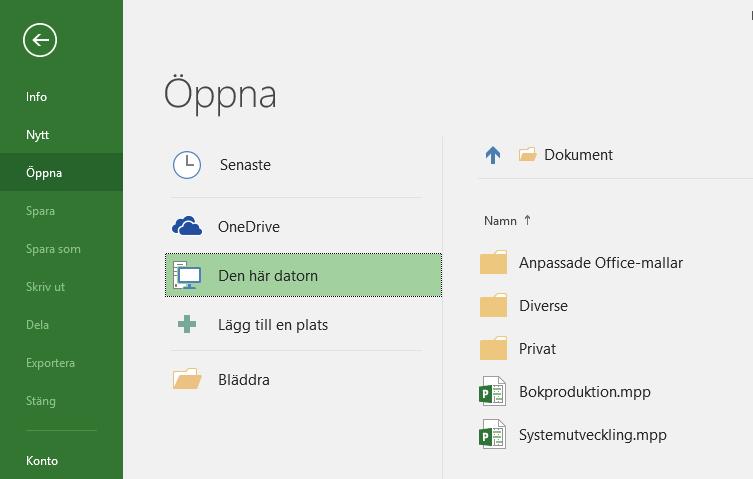
Task: Select the Öppna tab in the sidebar
Action: (61, 172)
